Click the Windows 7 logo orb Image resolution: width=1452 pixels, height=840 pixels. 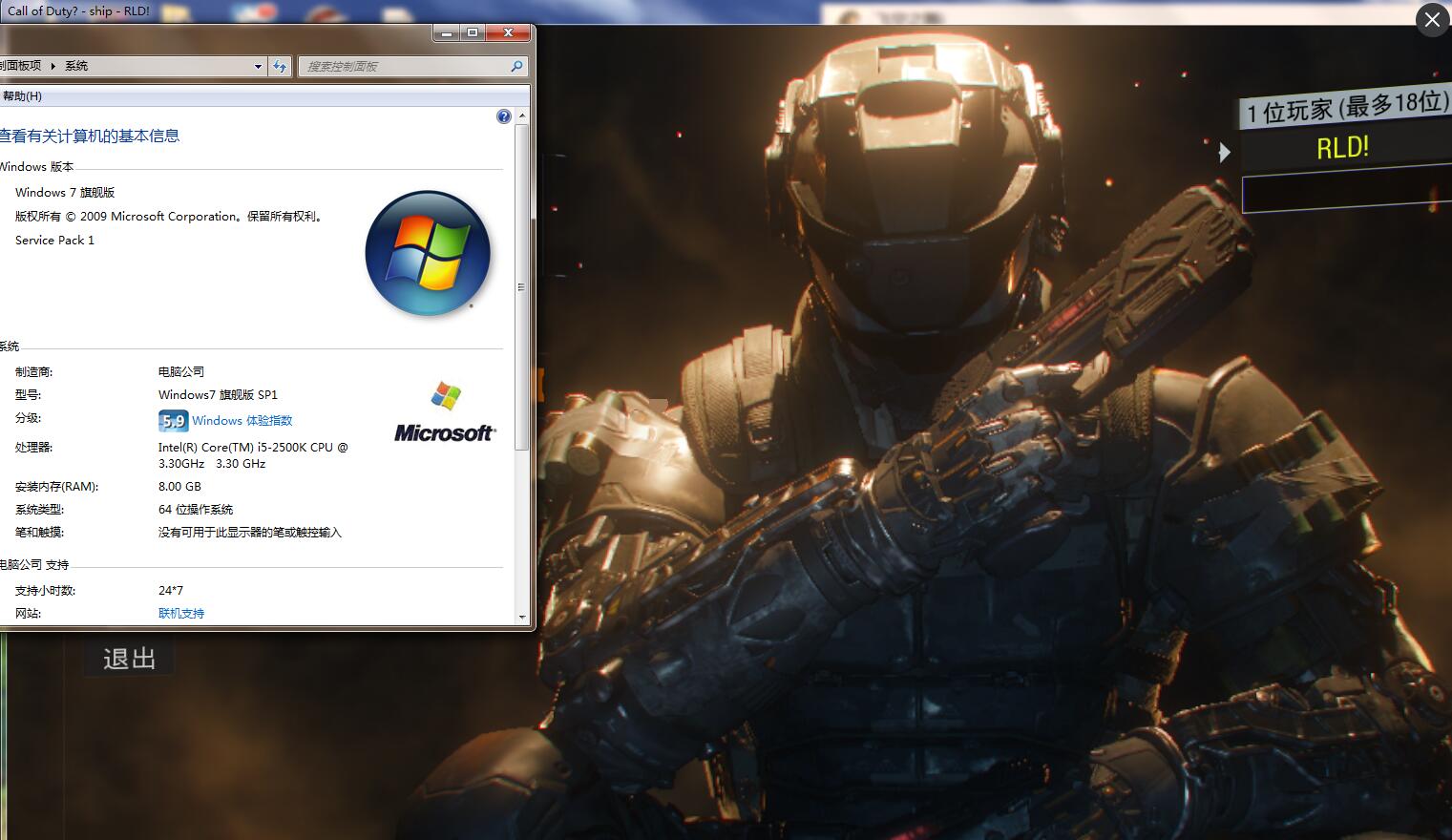428,253
